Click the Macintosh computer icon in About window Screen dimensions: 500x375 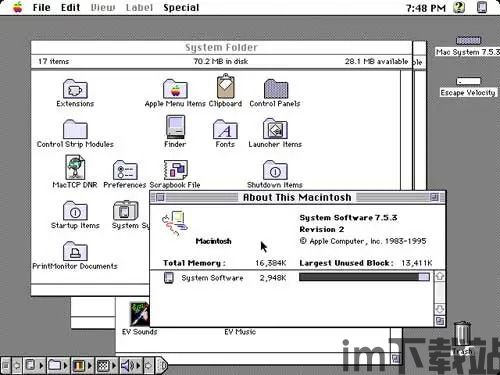click(175, 223)
